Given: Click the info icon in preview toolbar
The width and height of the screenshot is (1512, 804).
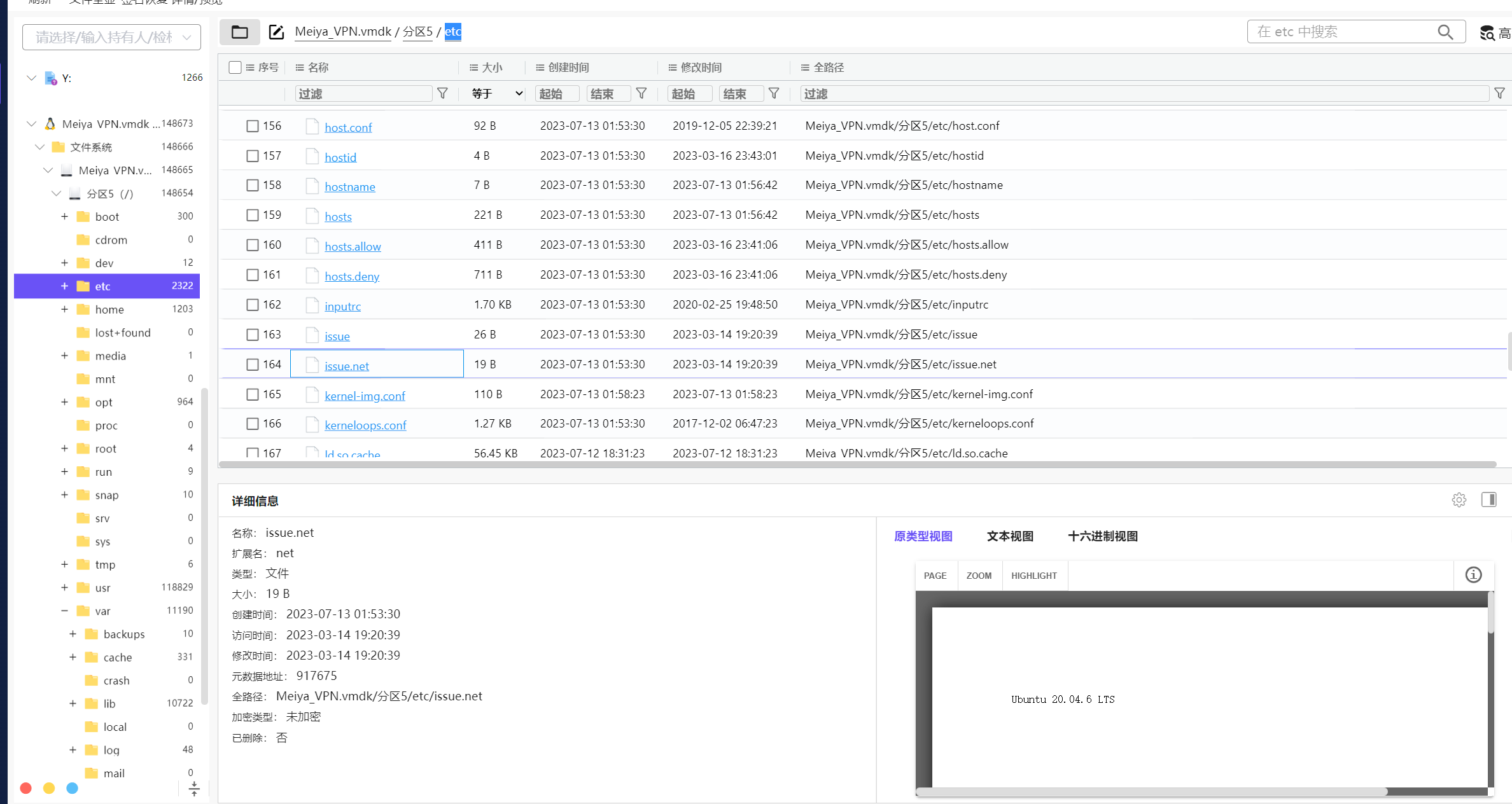Looking at the screenshot, I should point(1473,575).
